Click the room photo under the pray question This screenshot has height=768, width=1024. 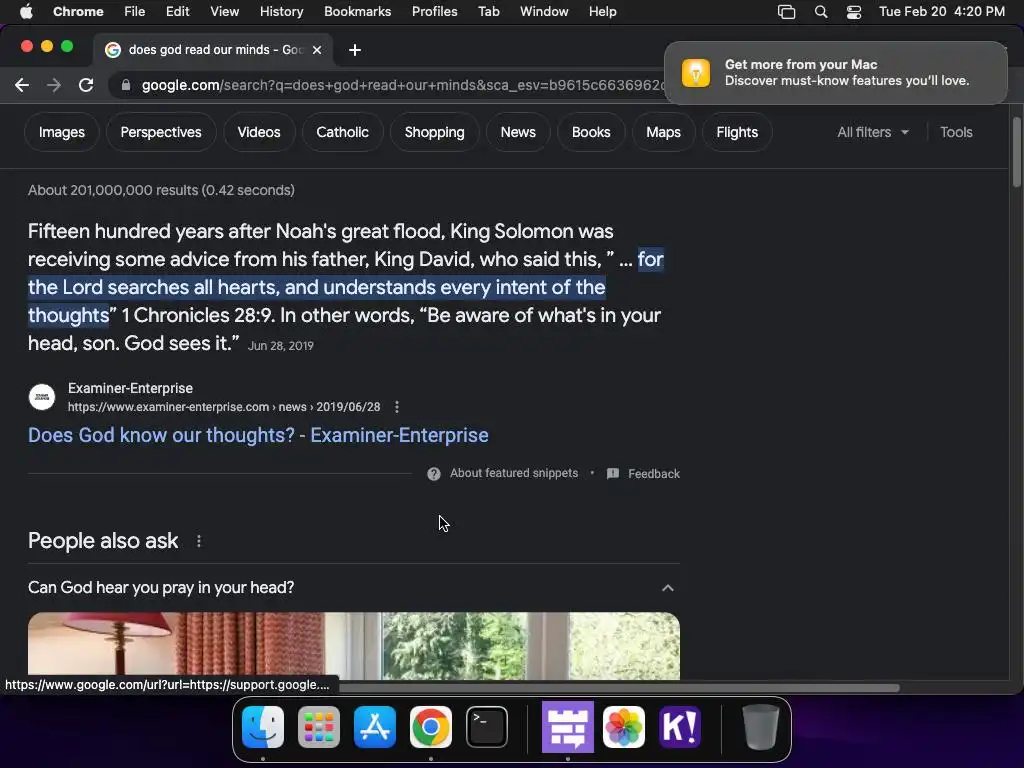pos(354,646)
